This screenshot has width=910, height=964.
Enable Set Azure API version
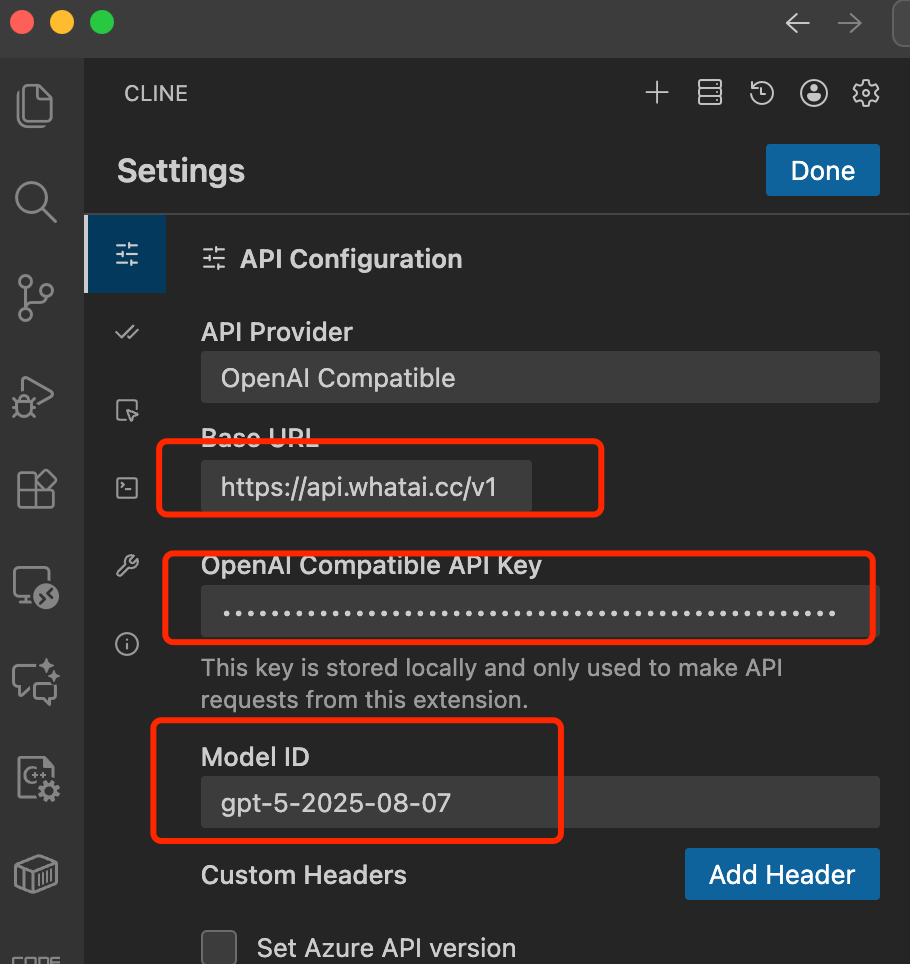point(218,946)
